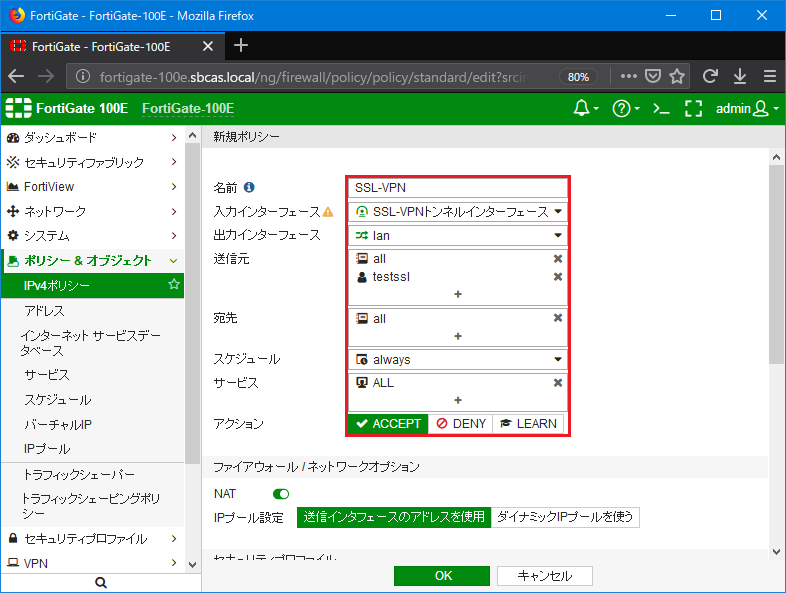Select LEARN action
Viewport: 786px width, 593px height.
click(x=528, y=424)
